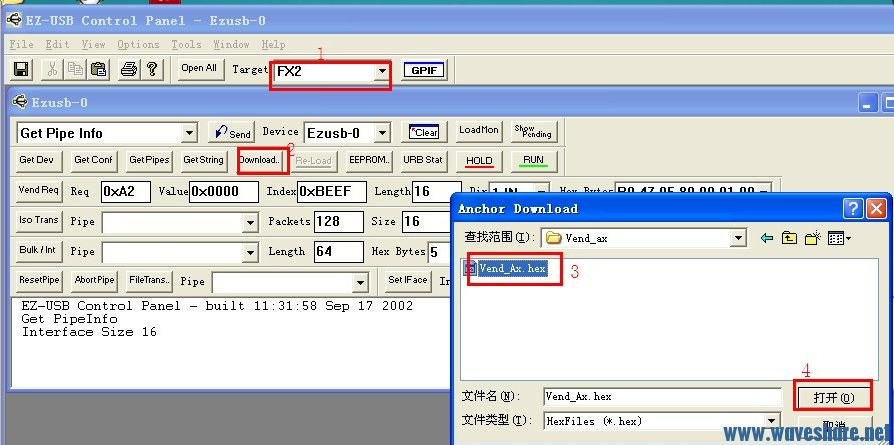Create new folder in Anchor Download dialog

coord(812,238)
